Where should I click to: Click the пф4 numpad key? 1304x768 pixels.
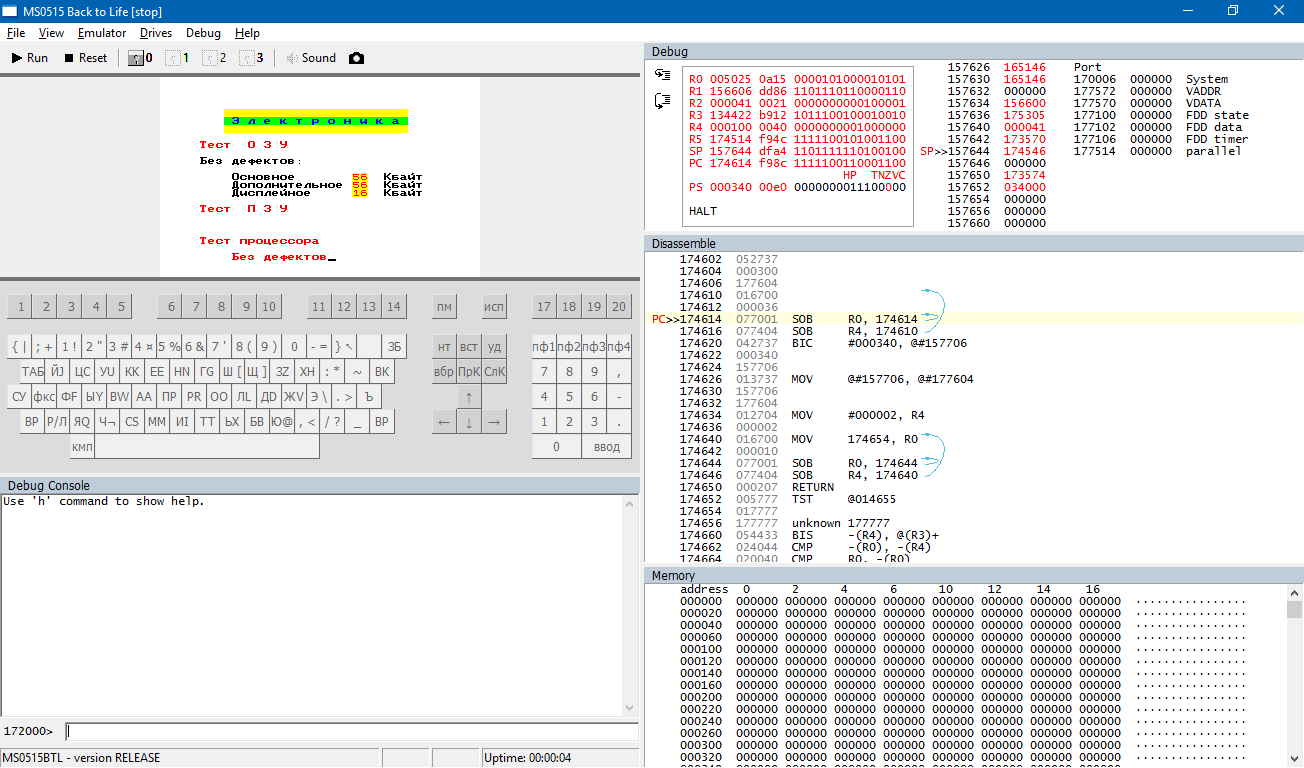pyautogui.click(x=619, y=347)
